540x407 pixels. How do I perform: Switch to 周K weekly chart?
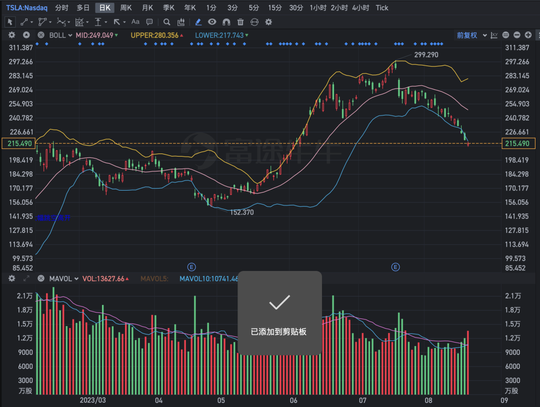point(126,8)
